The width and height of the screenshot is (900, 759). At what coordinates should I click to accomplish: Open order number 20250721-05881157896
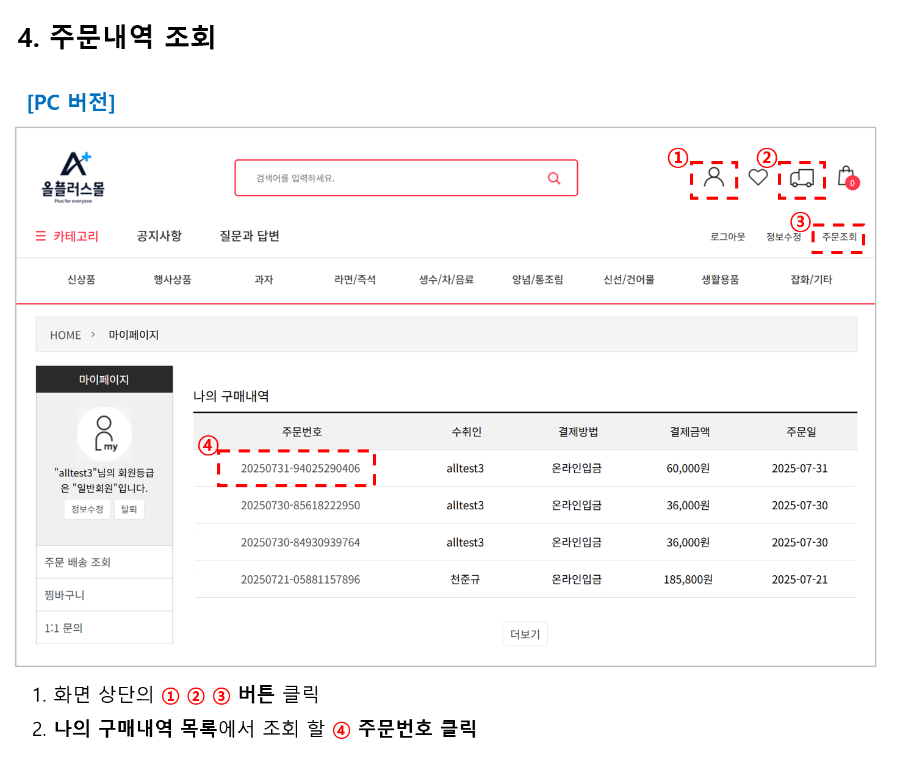click(x=300, y=579)
